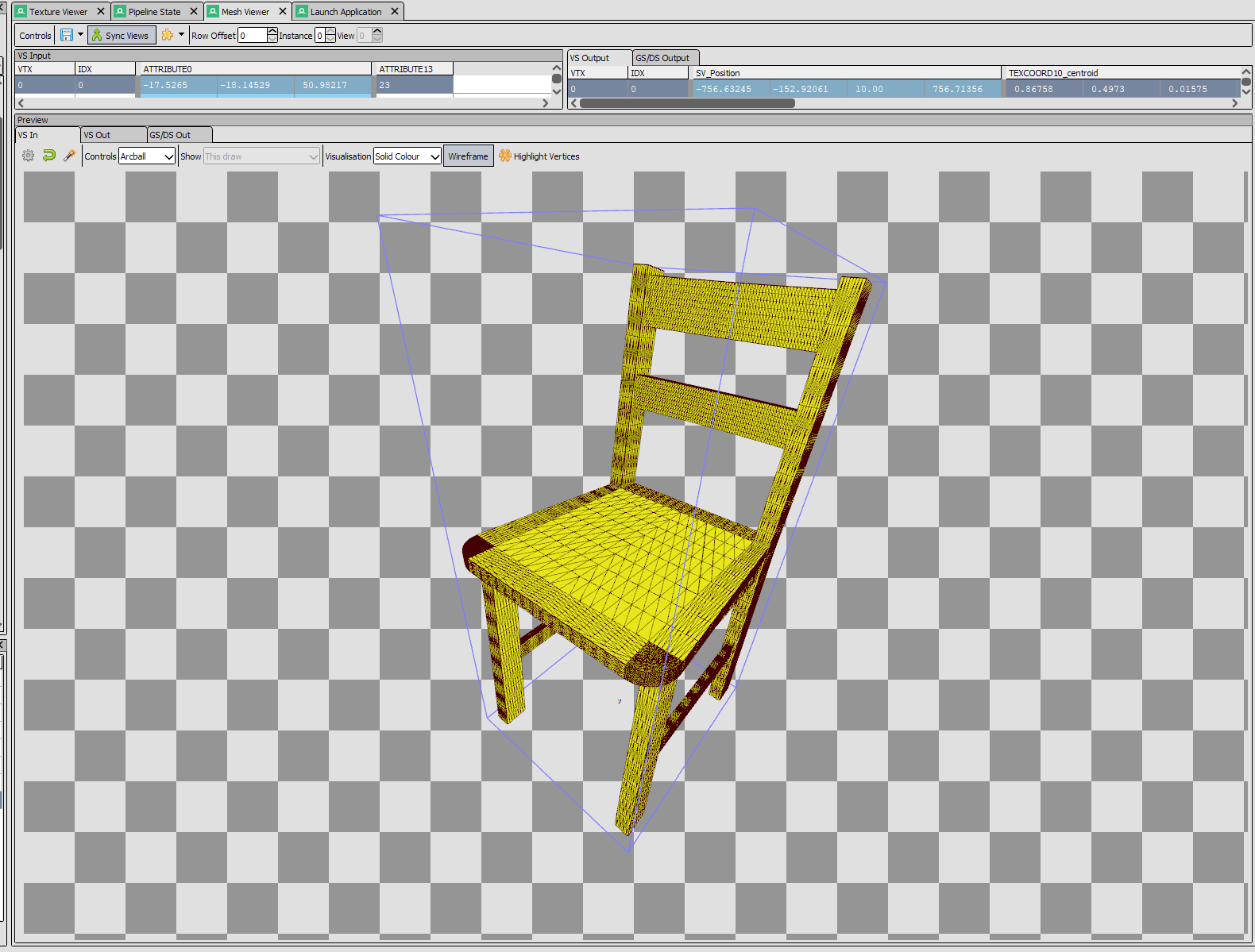Select cell value 756.71356

coord(962,89)
